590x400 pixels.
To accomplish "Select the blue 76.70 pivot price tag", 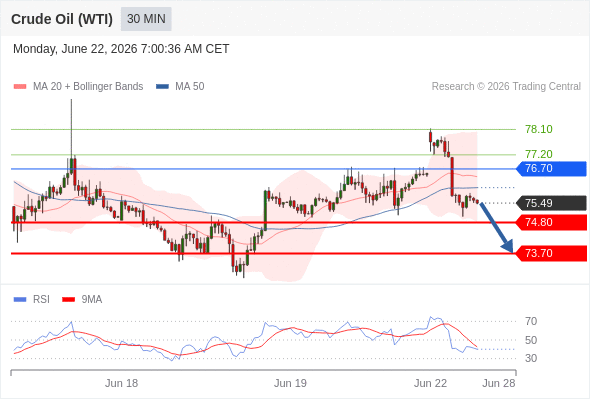I will point(551,169).
